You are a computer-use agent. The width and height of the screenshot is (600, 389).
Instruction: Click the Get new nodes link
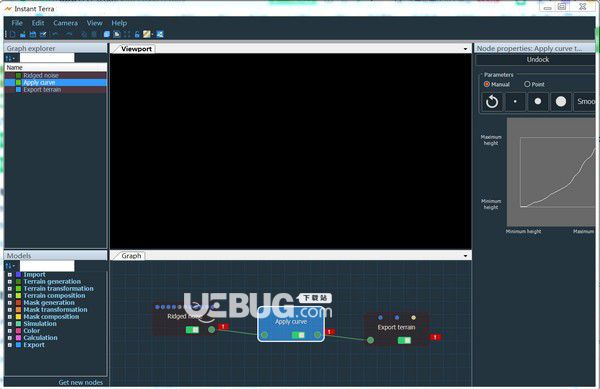tap(81, 382)
